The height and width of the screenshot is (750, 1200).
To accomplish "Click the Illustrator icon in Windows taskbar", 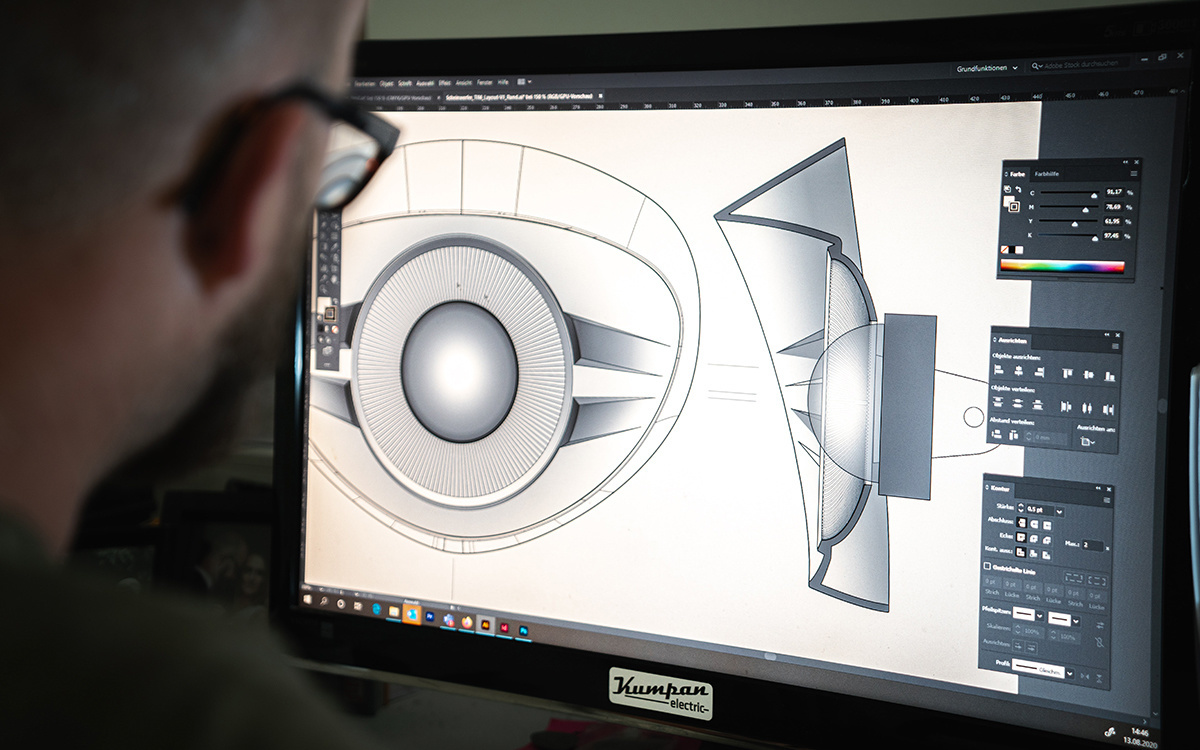I will (484, 623).
